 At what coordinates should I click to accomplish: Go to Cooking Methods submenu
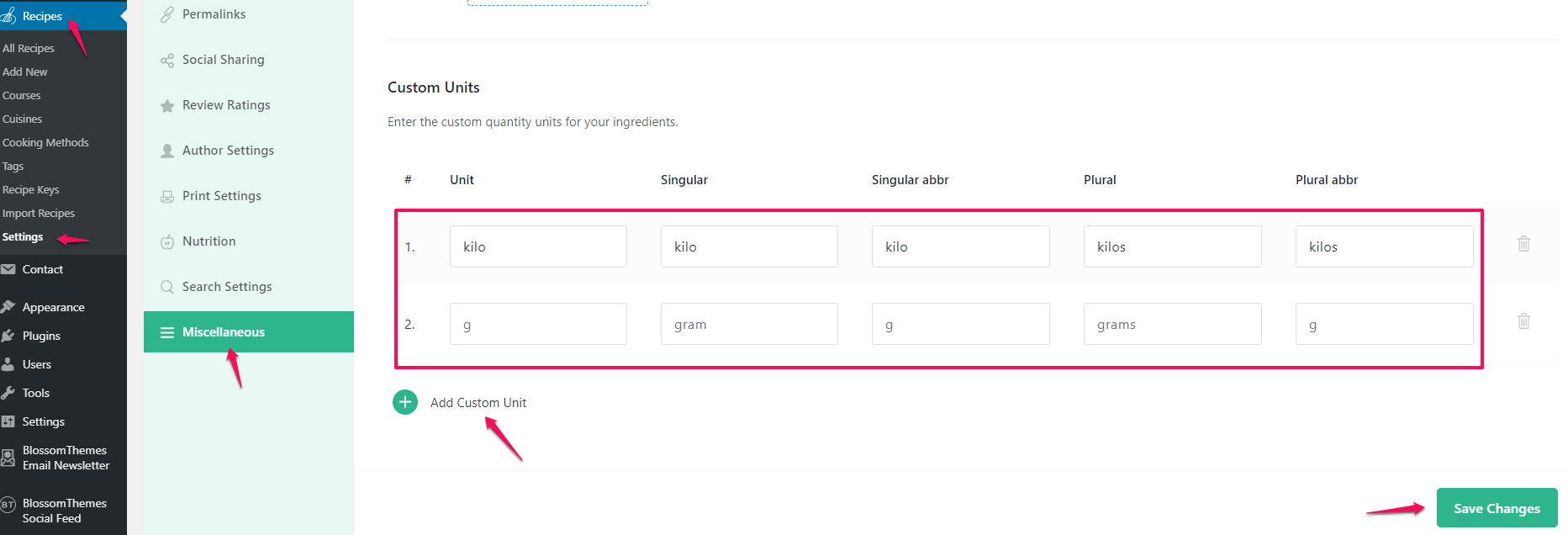point(45,143)
